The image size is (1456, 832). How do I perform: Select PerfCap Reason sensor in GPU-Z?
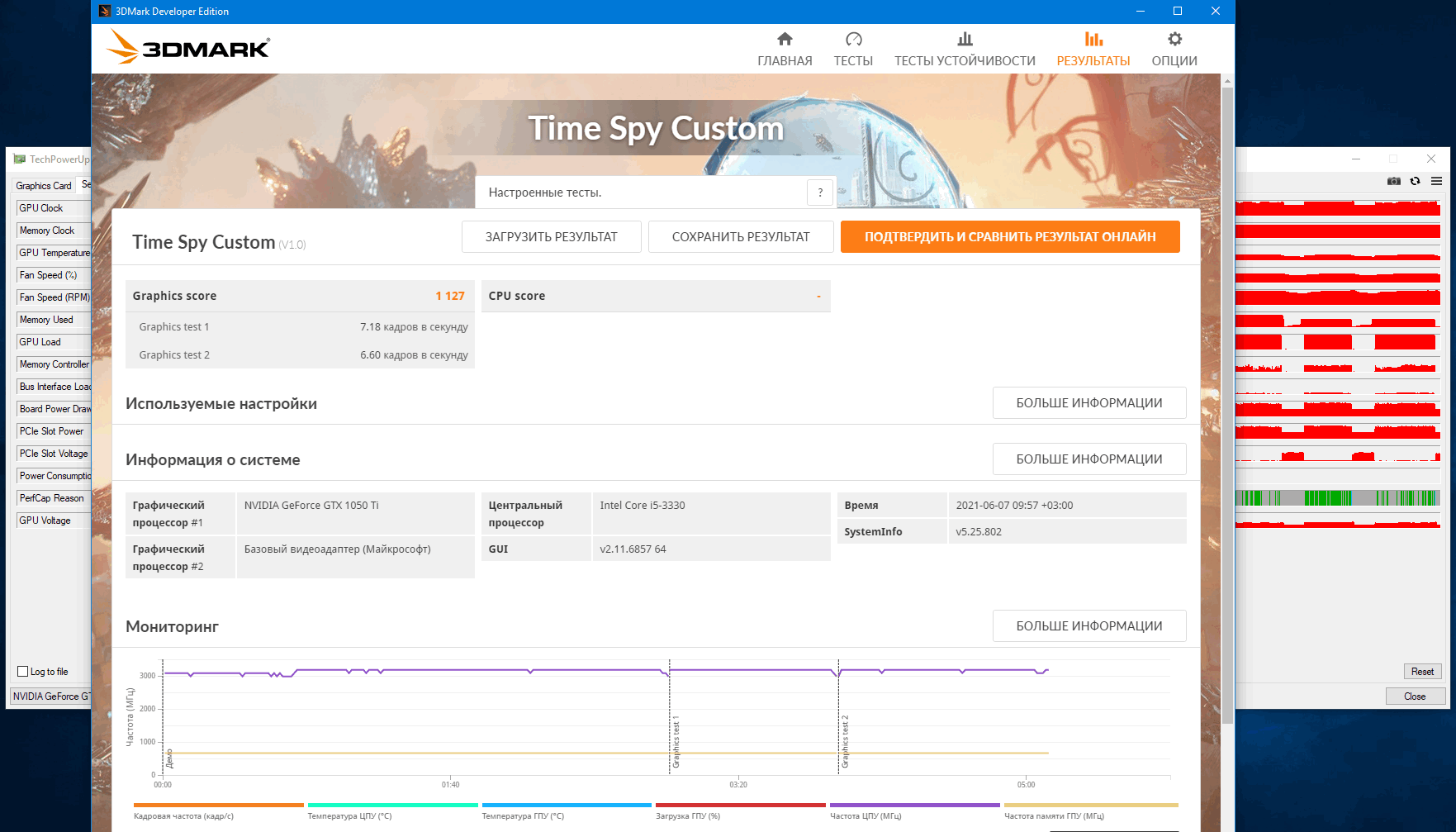[x=53, y=498]
